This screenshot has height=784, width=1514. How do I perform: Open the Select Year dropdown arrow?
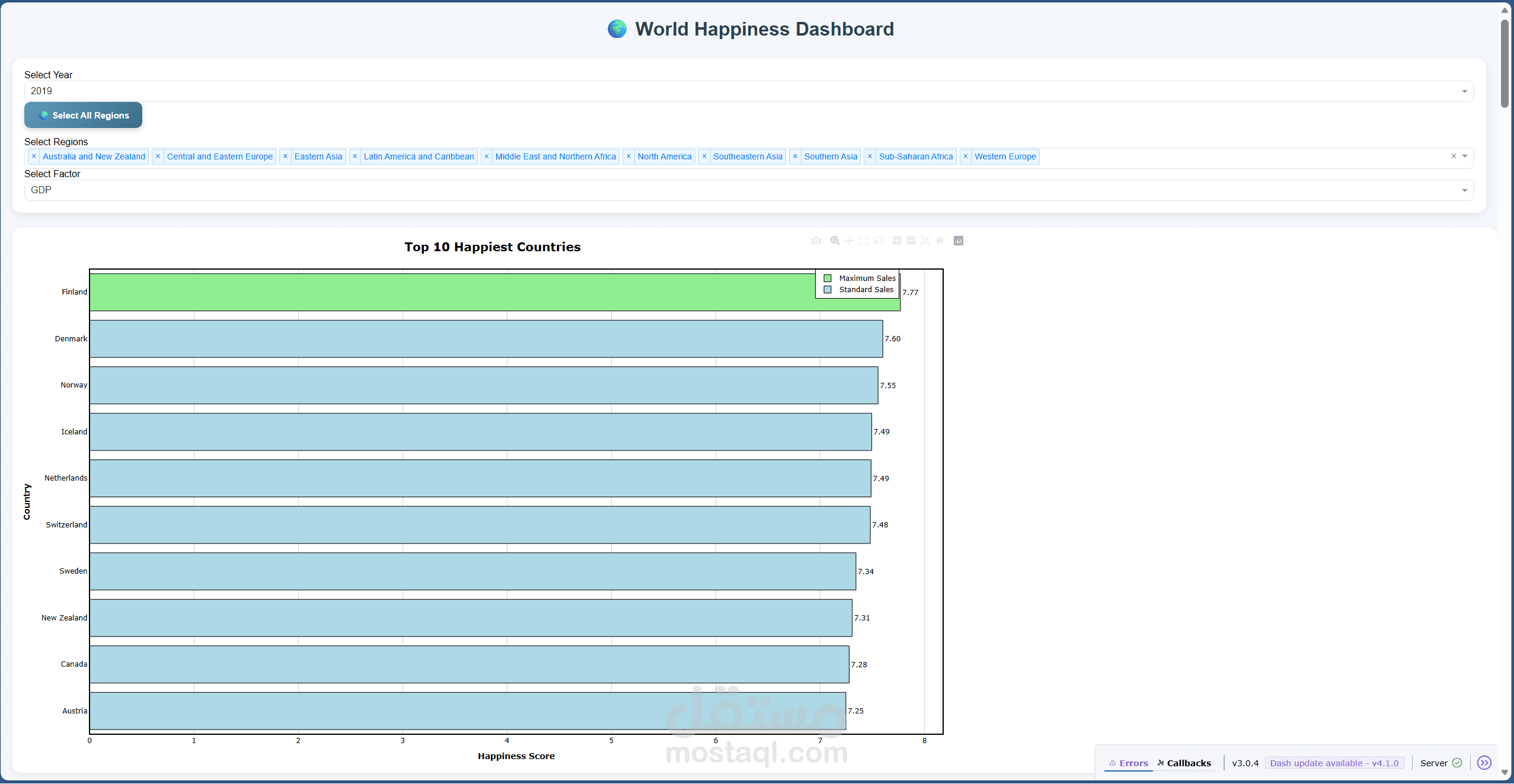(x=1465, y=91)
